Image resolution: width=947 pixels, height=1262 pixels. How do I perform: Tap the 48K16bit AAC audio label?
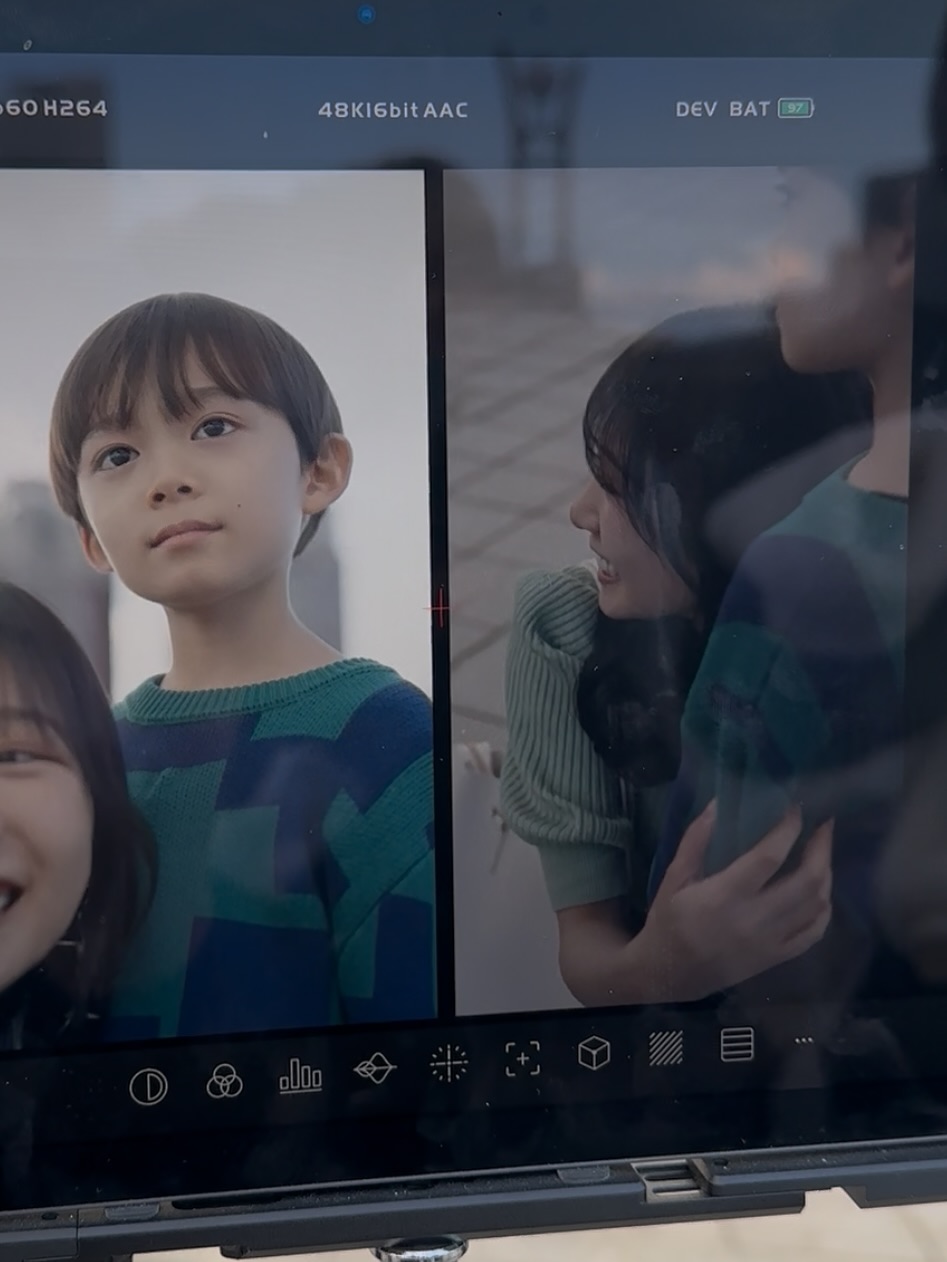[x=393, y=110]
